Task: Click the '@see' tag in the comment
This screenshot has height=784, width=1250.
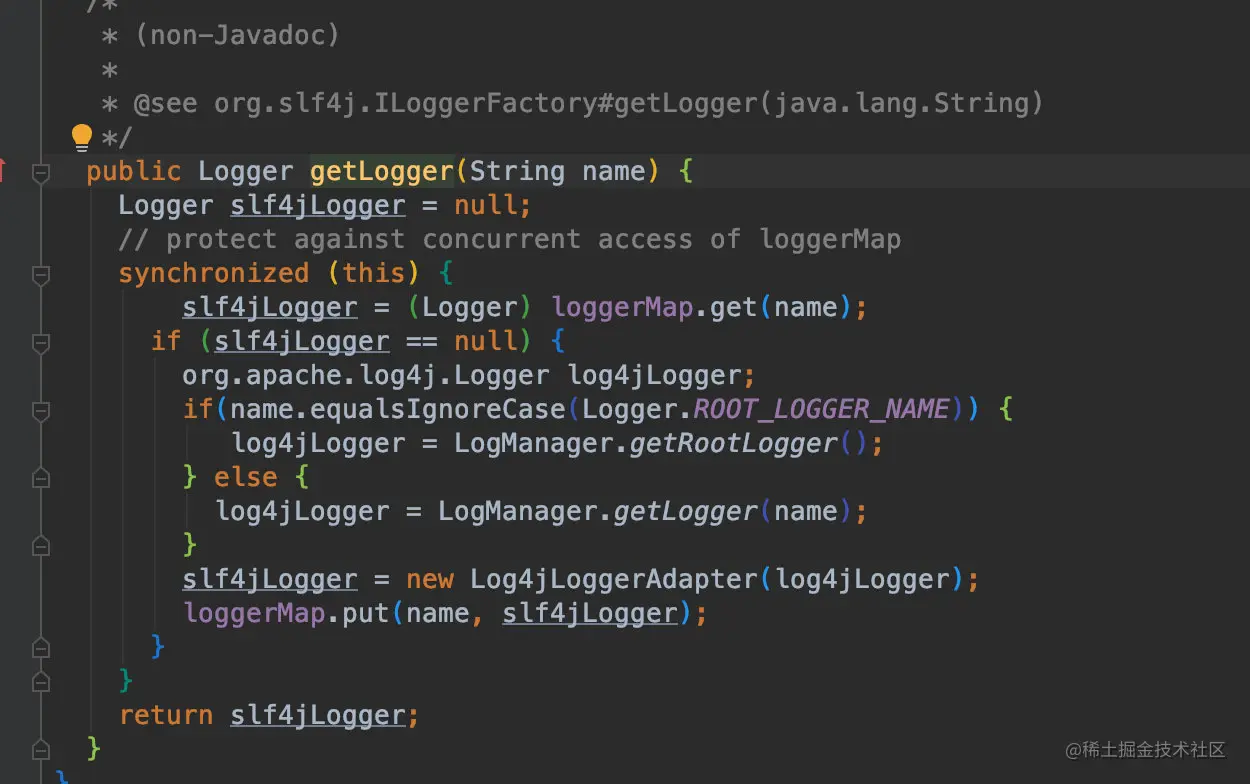Action: 166,103
